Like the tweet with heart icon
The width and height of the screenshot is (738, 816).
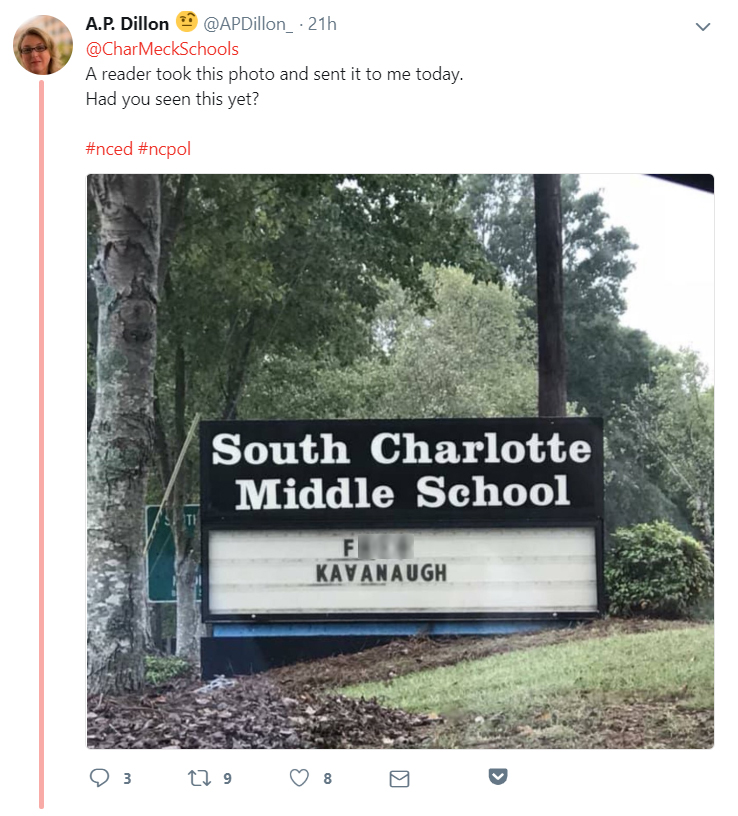pyautogui.click(x=299, y=778)
